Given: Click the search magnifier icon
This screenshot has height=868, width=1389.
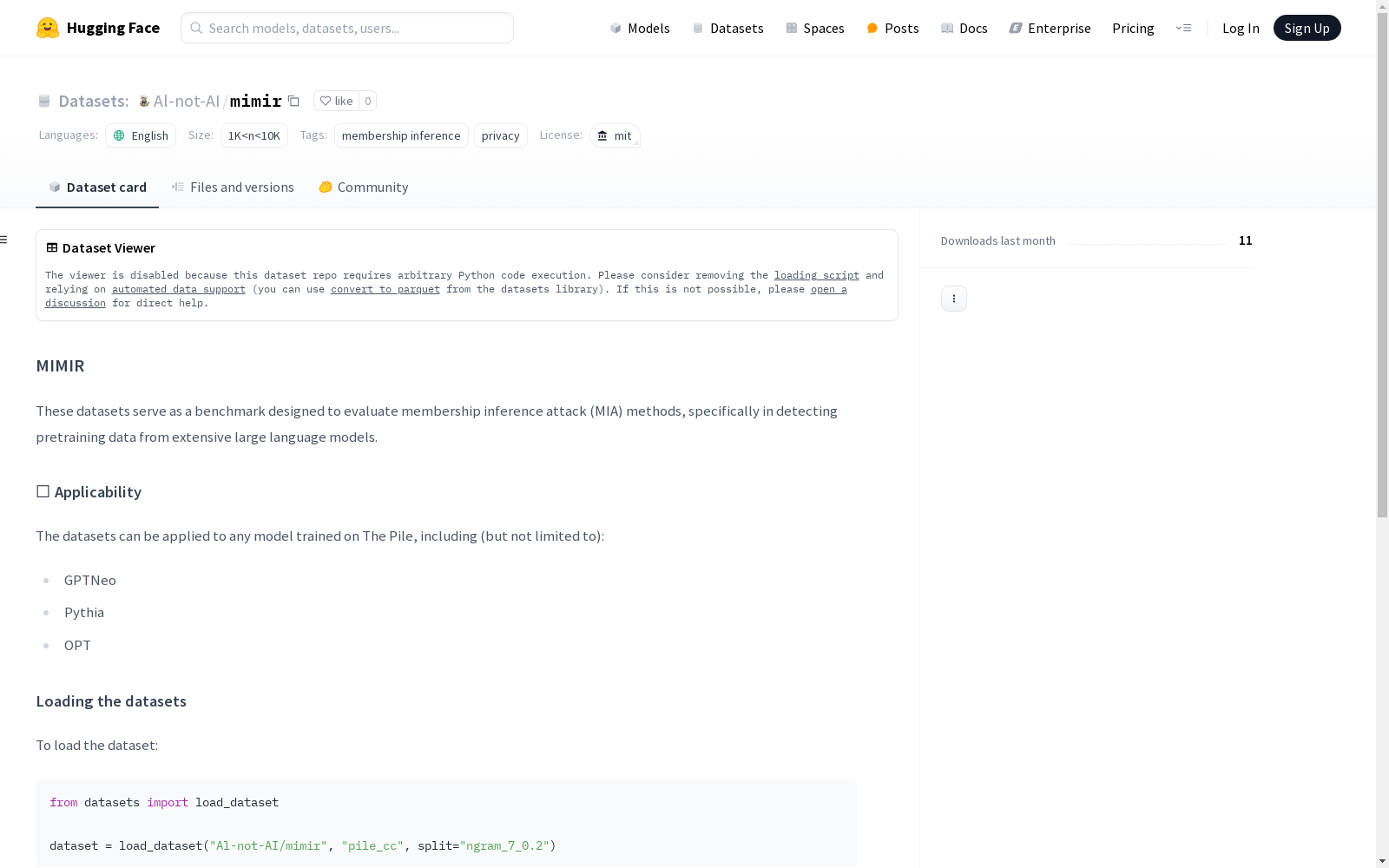Looking at the screenshot, I should 196,28.
